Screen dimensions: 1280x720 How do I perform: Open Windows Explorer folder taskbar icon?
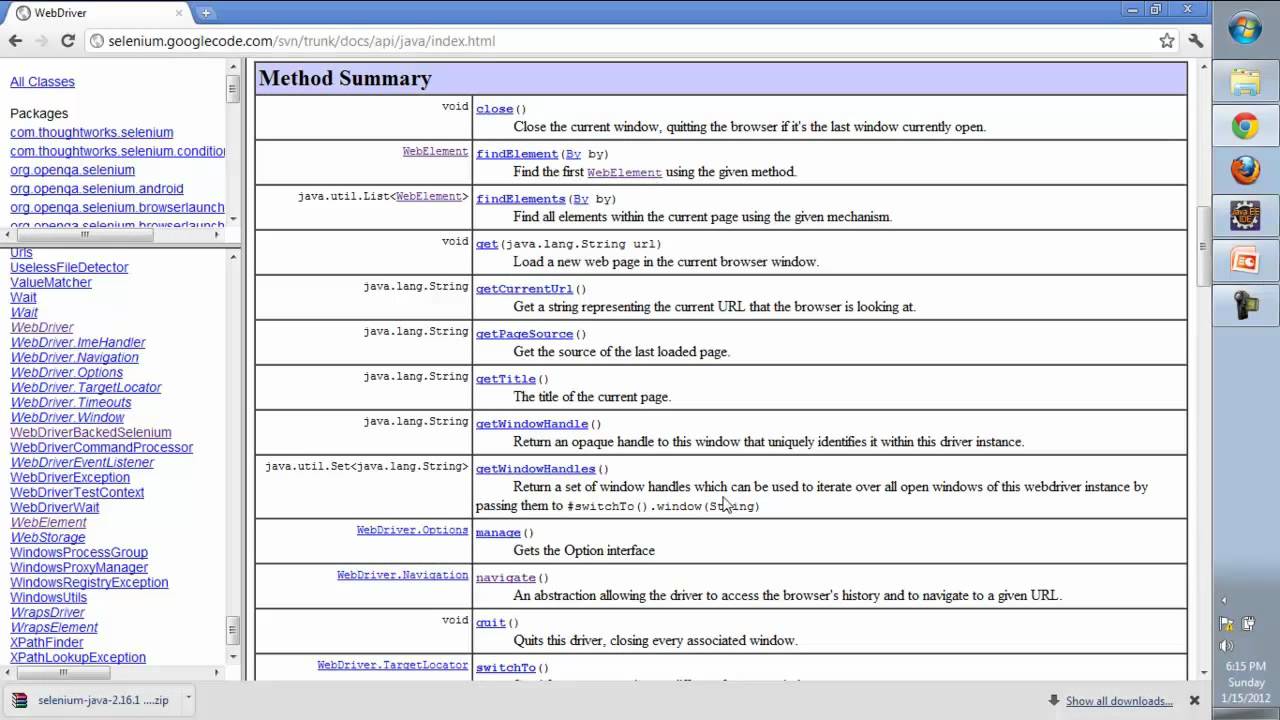click(x=1245, y=82)
